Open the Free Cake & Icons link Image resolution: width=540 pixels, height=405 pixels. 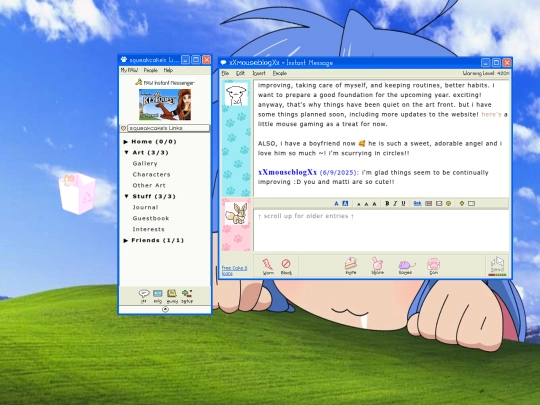234,270
